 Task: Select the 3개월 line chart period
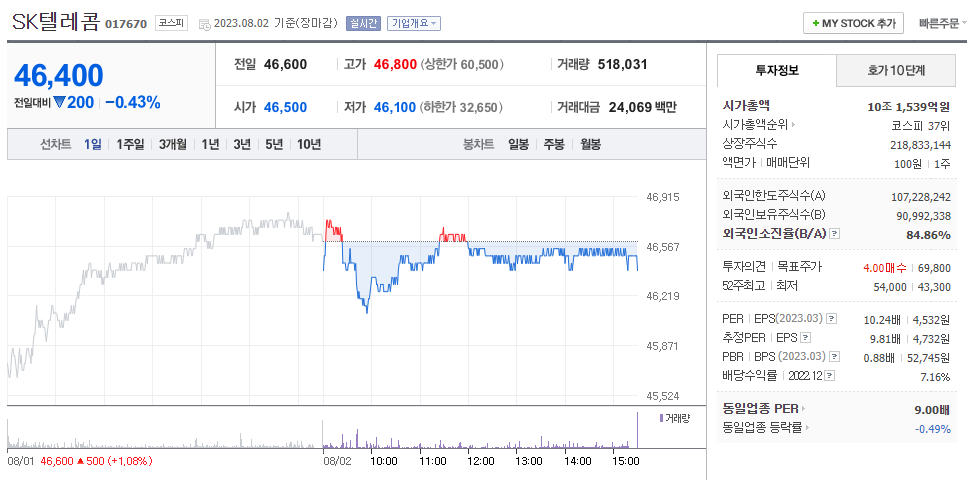click(172, 145)
